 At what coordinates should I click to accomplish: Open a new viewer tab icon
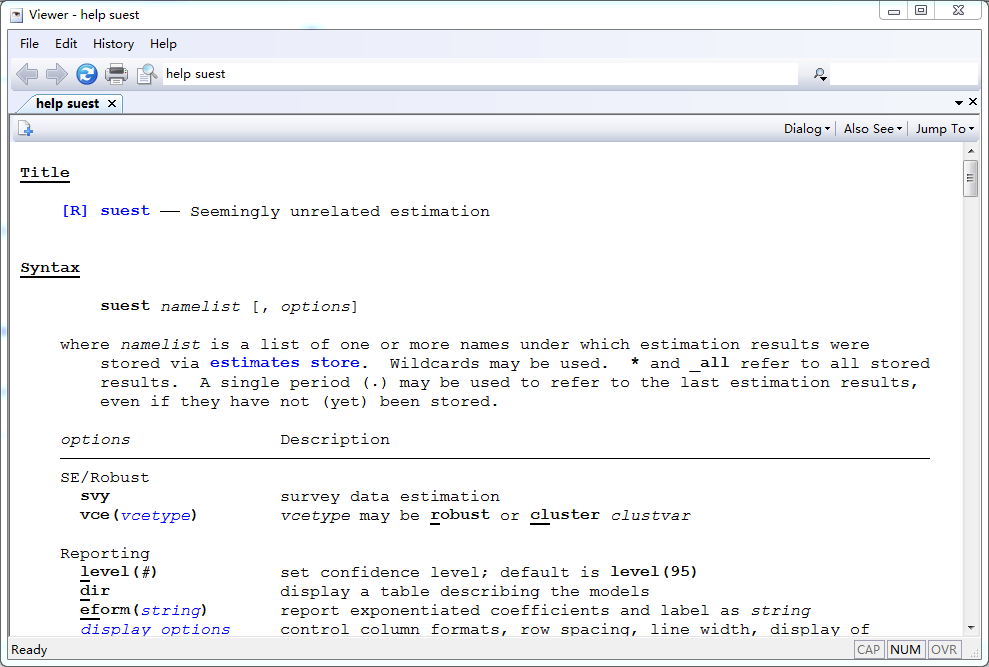coord(25,129)
